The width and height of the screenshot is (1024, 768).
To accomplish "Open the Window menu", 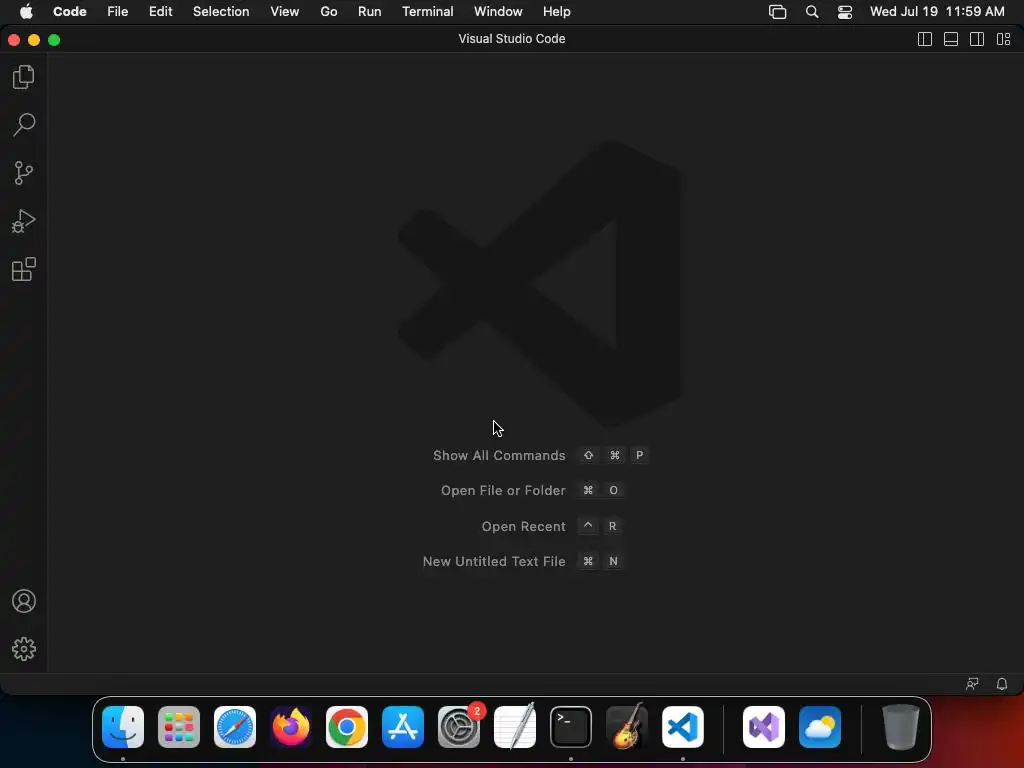I will (498, 11).
